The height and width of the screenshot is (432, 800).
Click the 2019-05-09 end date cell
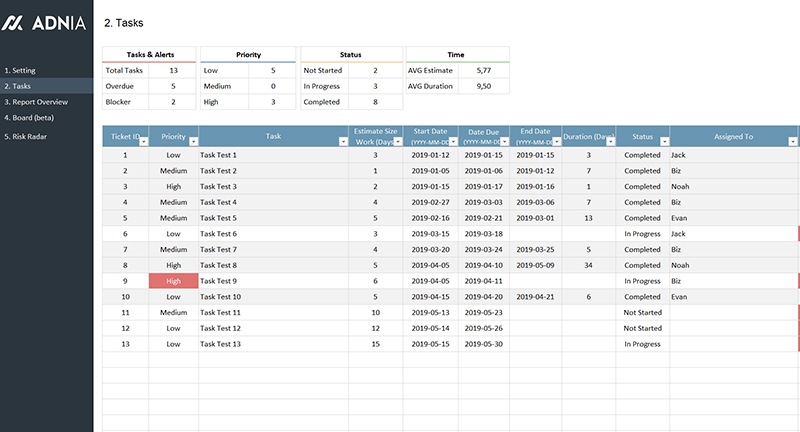(x=535, y=265)
